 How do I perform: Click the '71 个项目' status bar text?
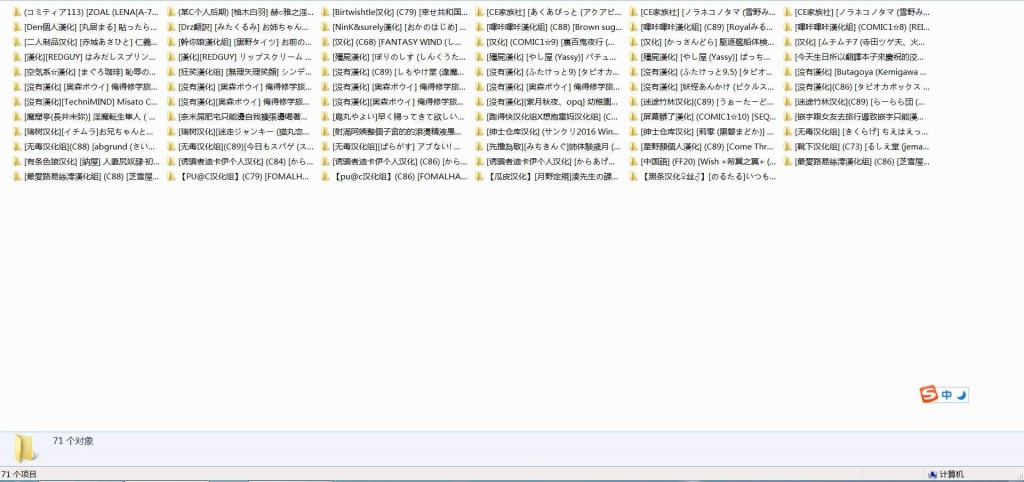click(19, 475)
